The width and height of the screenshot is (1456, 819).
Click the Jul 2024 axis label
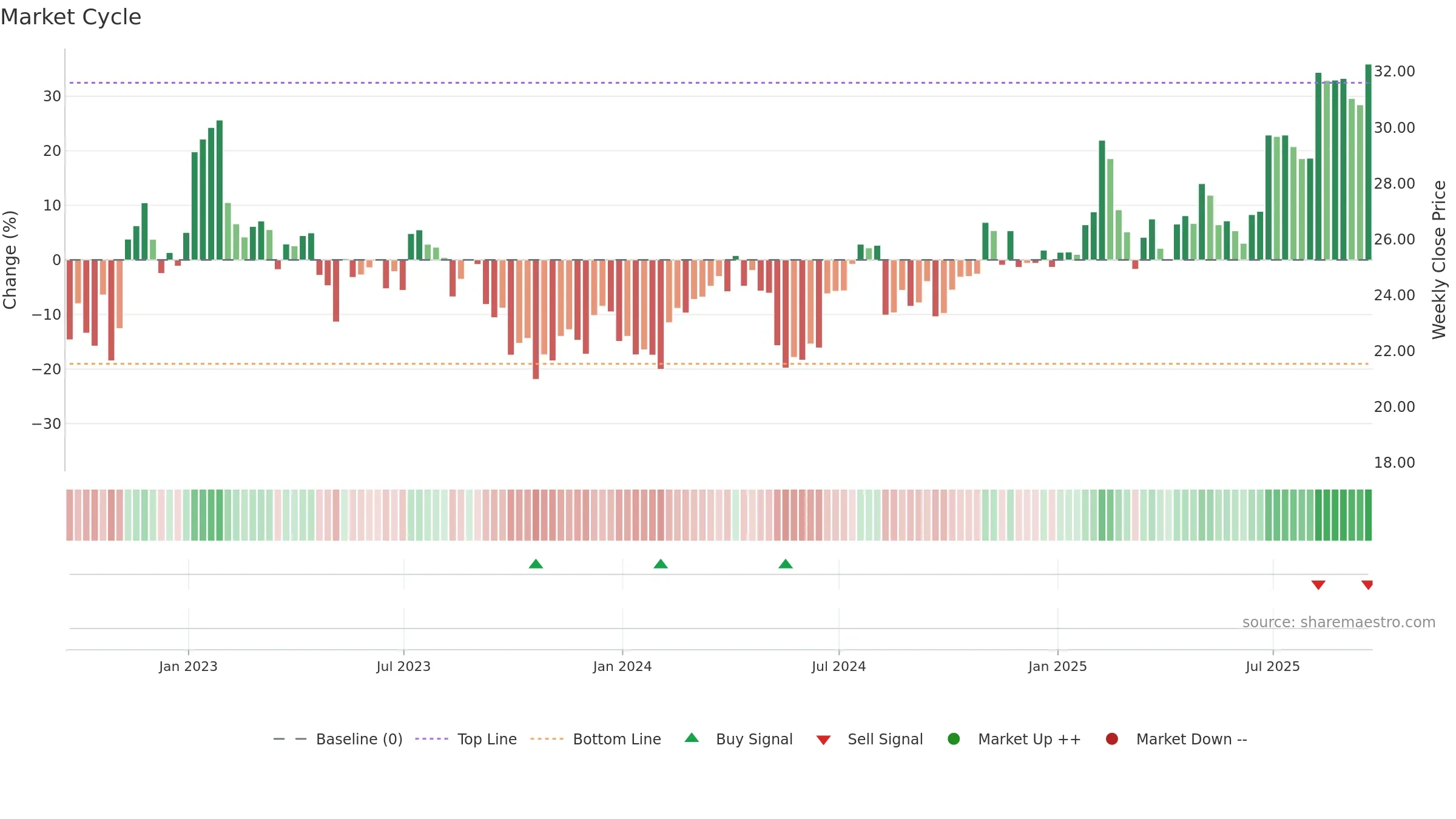coord(839,667)
